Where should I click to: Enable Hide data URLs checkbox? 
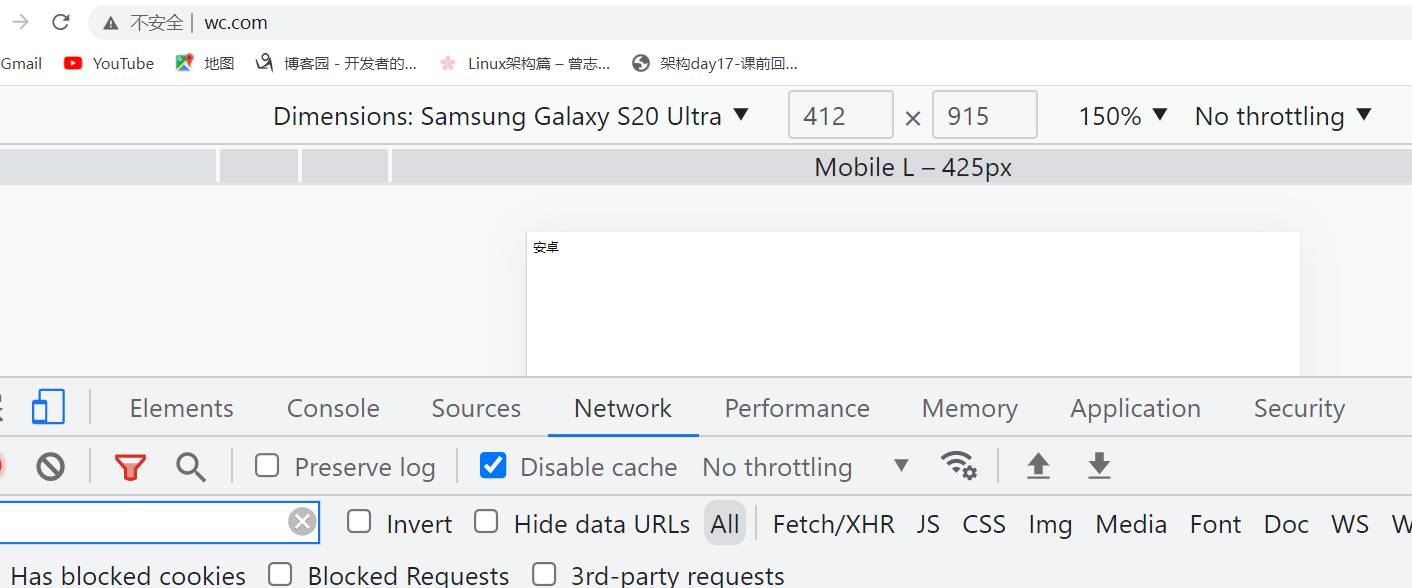(x=486, y=522)
